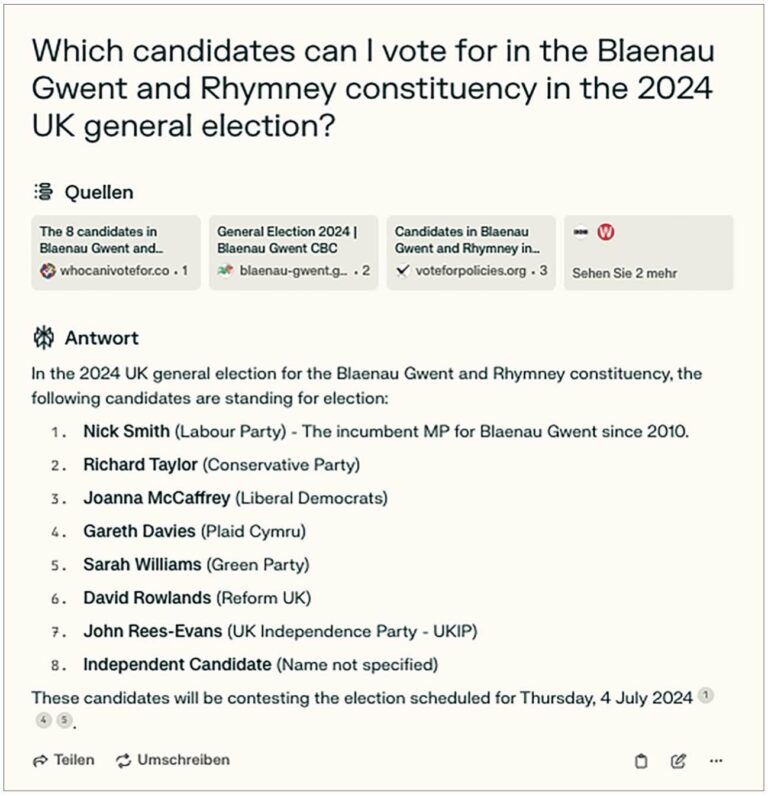The height and width of the screenshot is (796, 768).
Task: Open the three-dots more options menu
Action: (716, 760)
